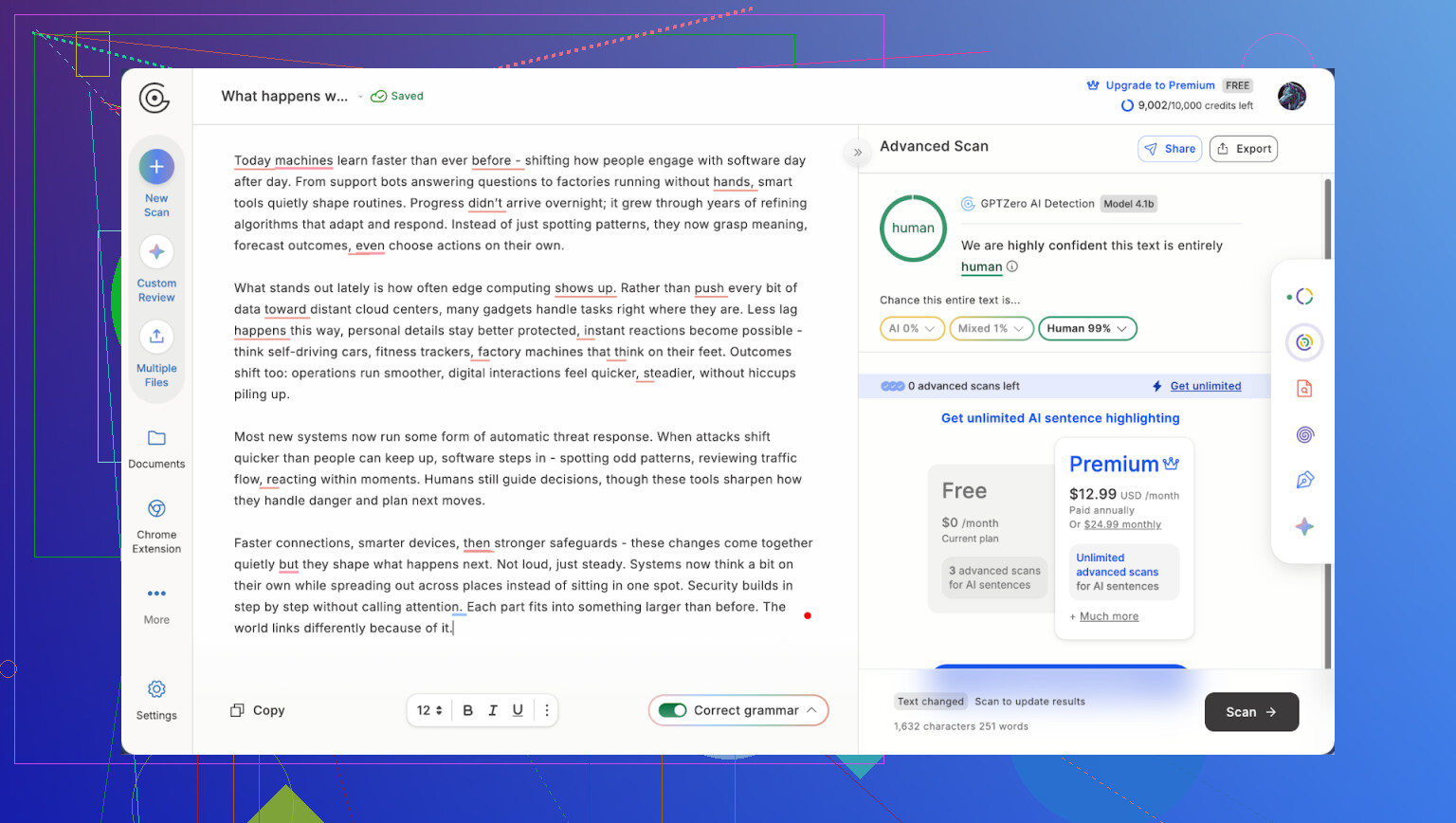Collapse the scan panel with double-chevron
Screen dimensions: 1456x823
click(x=858, y=152)
